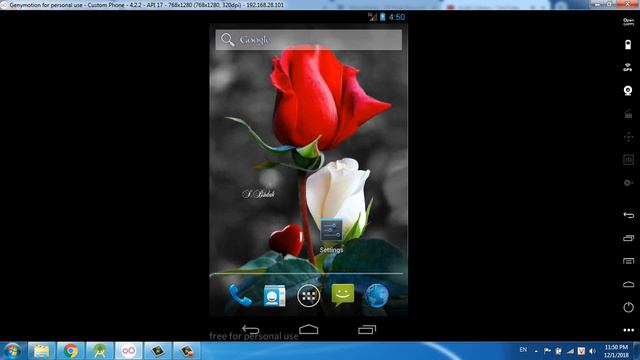This screenshot has height=360, width=640.
Task: Show hidden system tray icons
Action: pos(536,351)
